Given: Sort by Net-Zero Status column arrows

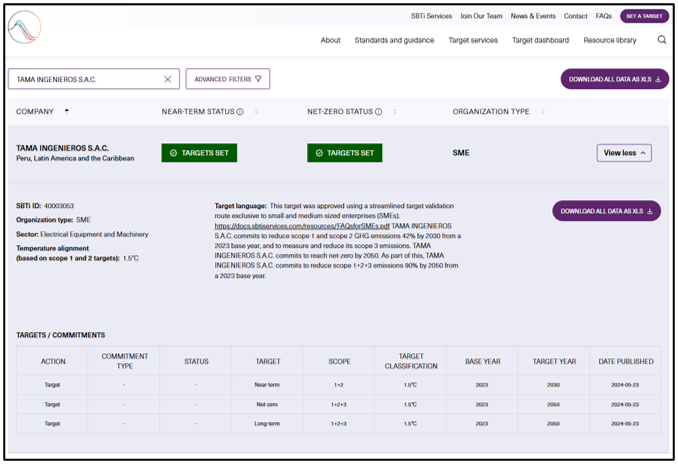Looking at the screenshot, I should [395, 112].
